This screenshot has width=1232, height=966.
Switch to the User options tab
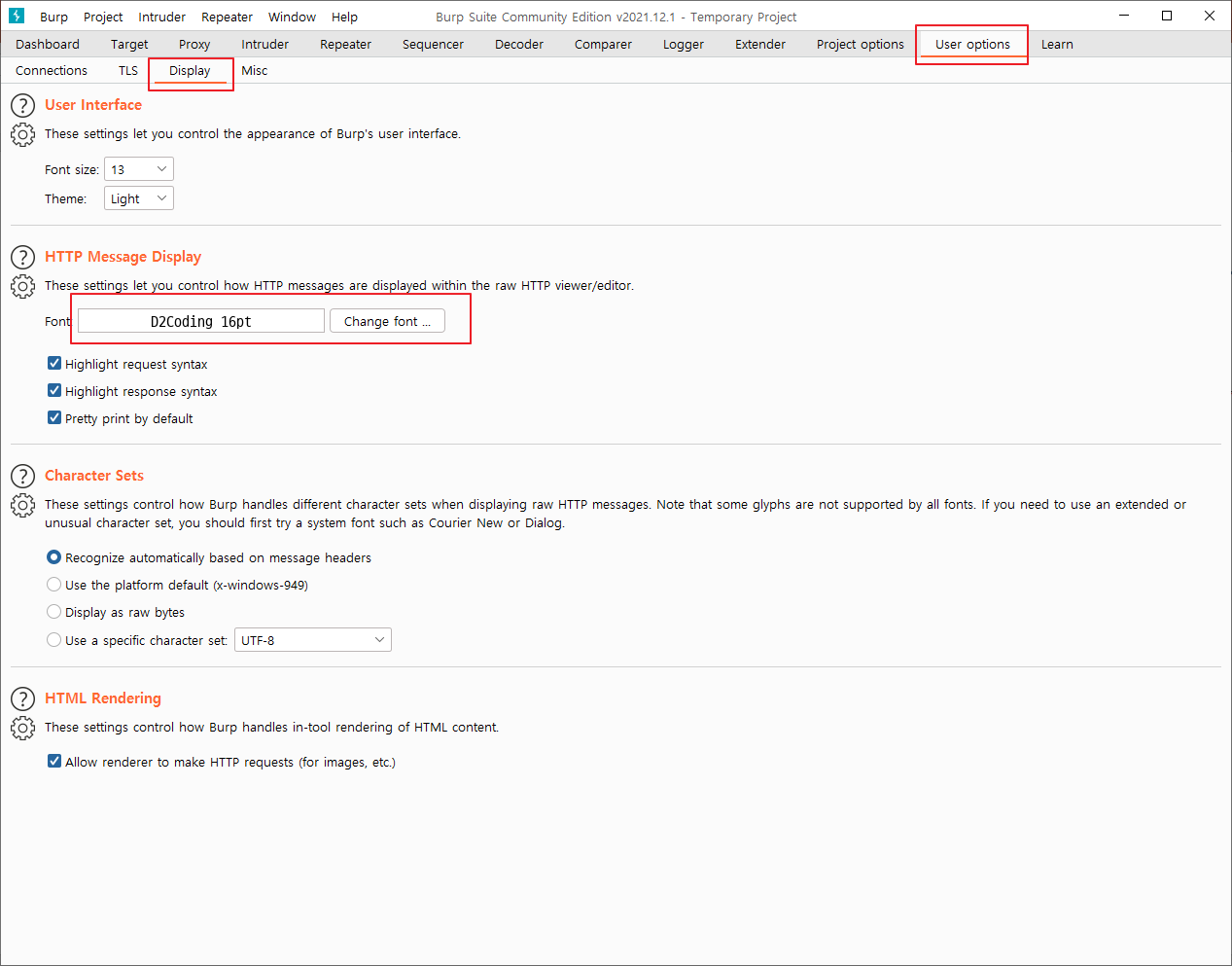(972, 44)
